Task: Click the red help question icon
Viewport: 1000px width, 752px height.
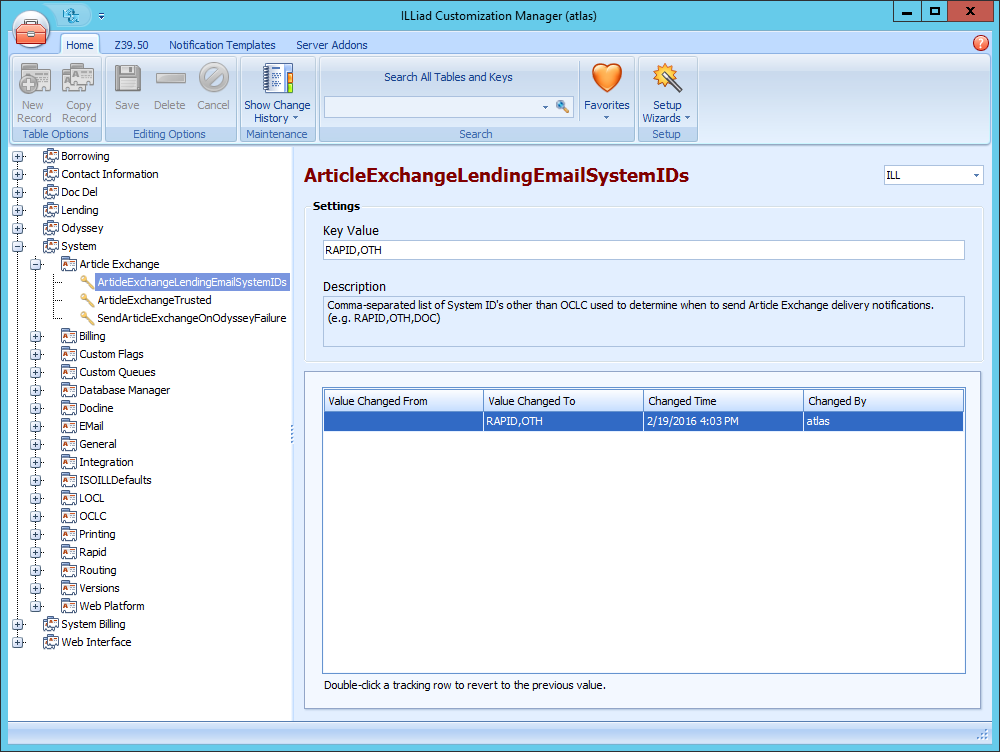Action: [x=981, y=43]
